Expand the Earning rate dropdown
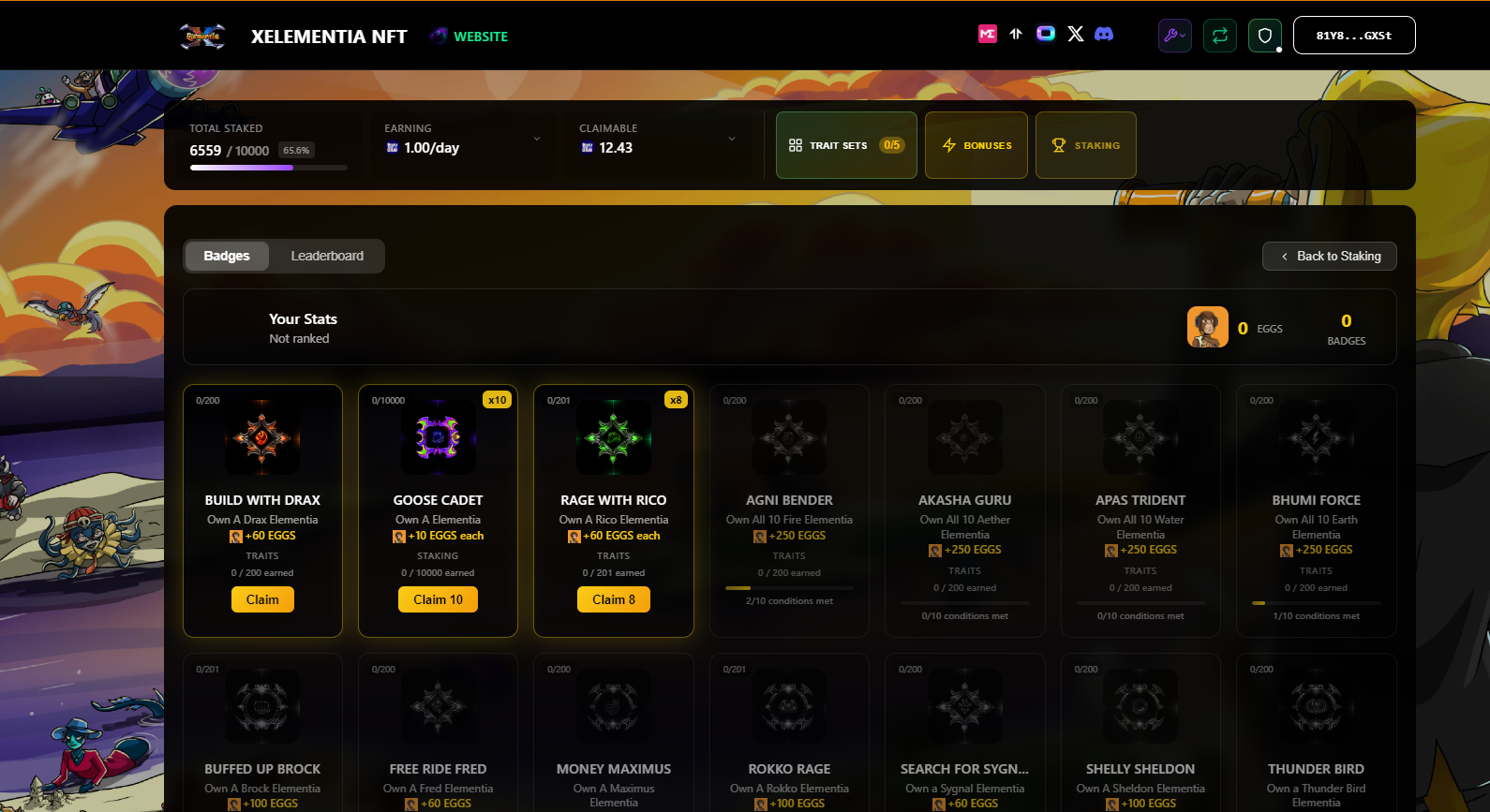1490x812 pixels. [537, 140]
